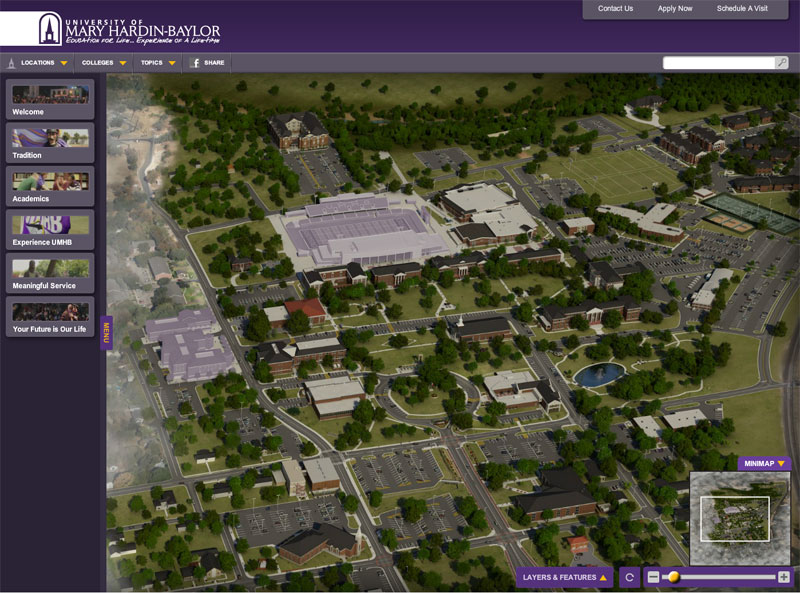Collapse the side MENU tab

tap(106, 333)
